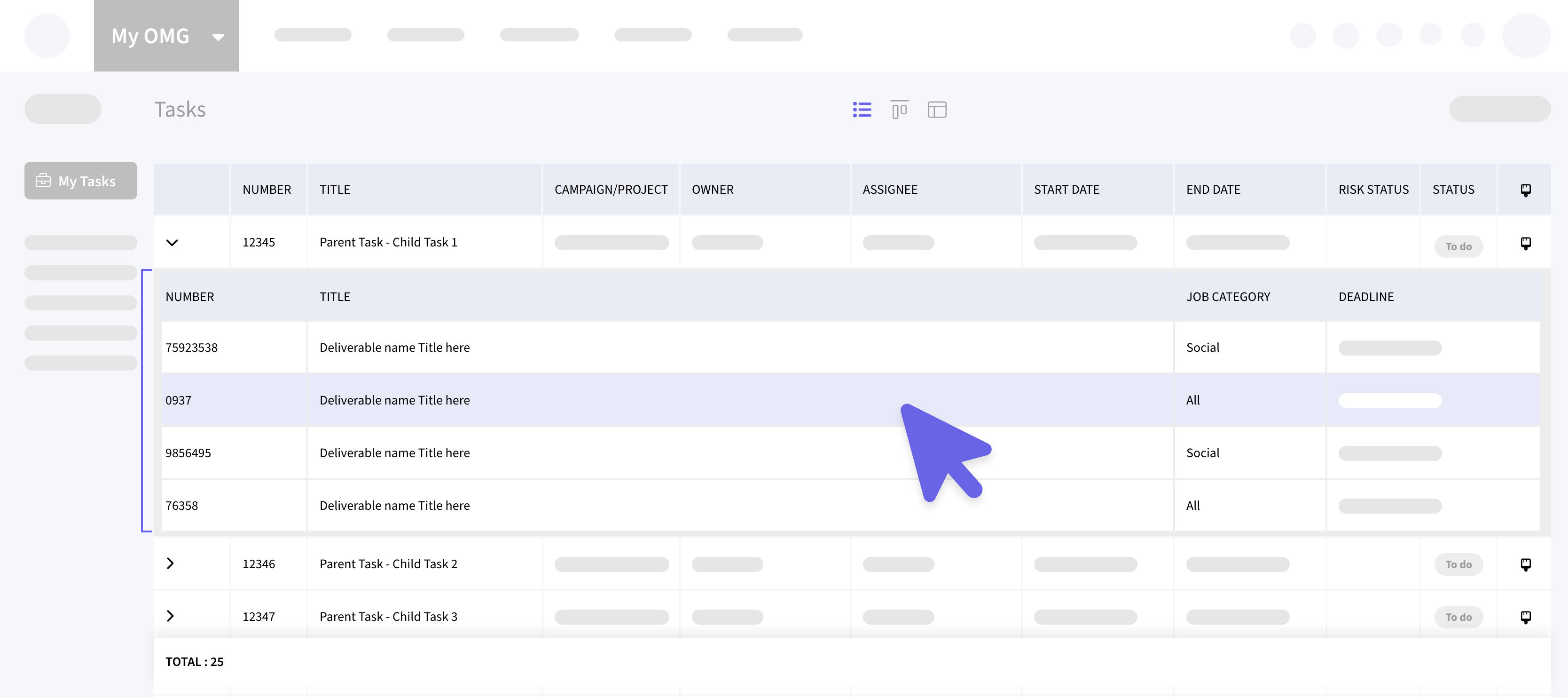Expand Parent Task - Child Task 2
The image size is (1568, 698).
171,563
